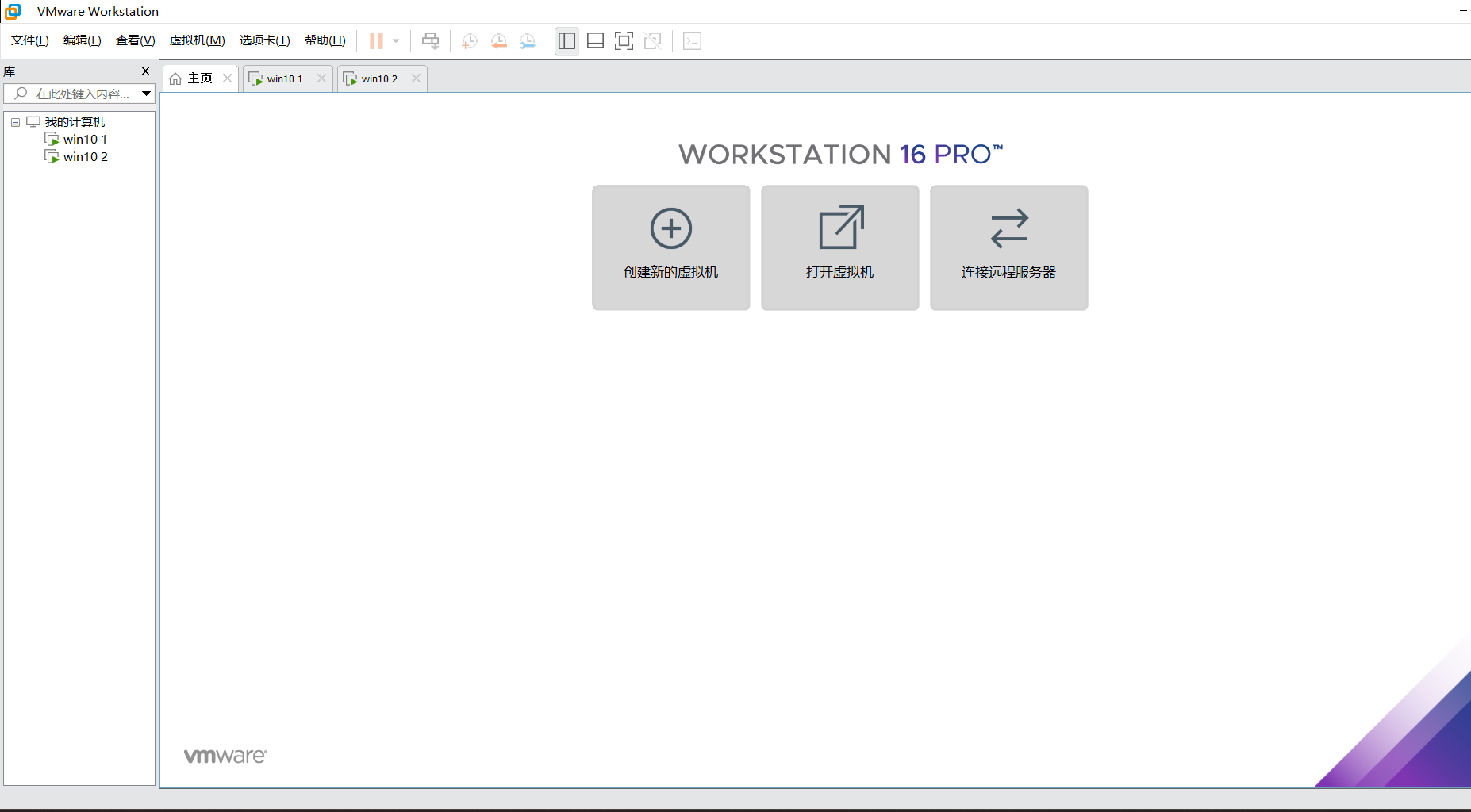Open the 编辑(E) menu
The height and width of the screenshot is (812, 1471).
point(83,40)
